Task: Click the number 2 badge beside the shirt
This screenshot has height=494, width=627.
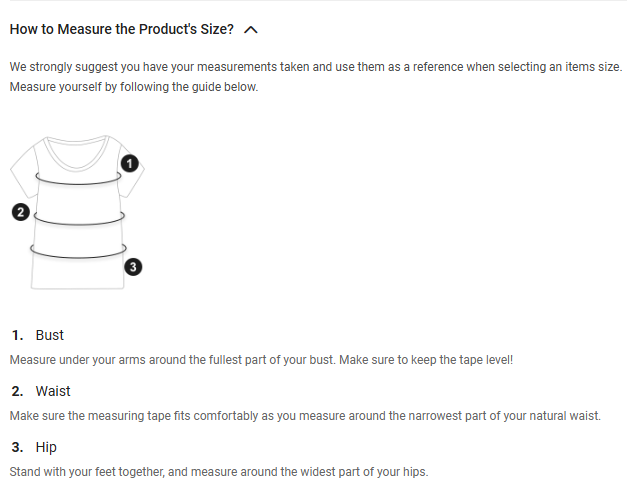Action: [x=19, y=211]
